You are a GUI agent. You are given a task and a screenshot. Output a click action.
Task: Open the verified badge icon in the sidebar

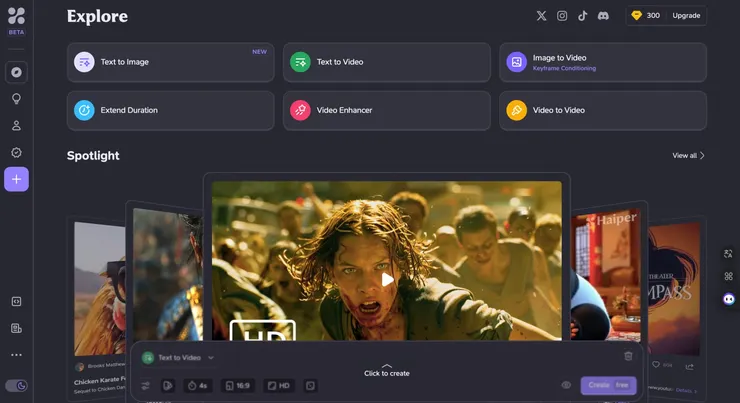(16, 152)
